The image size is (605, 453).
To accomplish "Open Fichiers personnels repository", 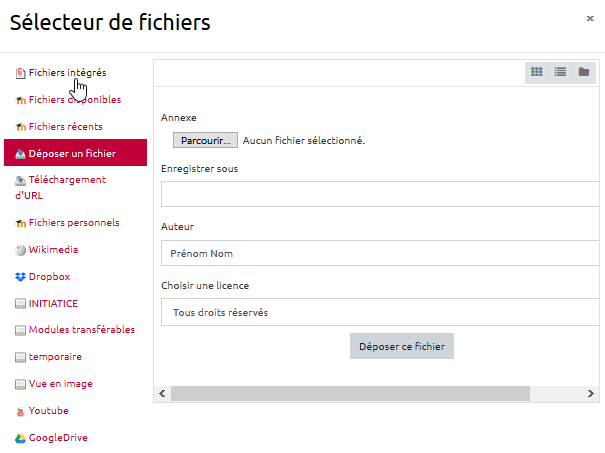I will point(73,222).
